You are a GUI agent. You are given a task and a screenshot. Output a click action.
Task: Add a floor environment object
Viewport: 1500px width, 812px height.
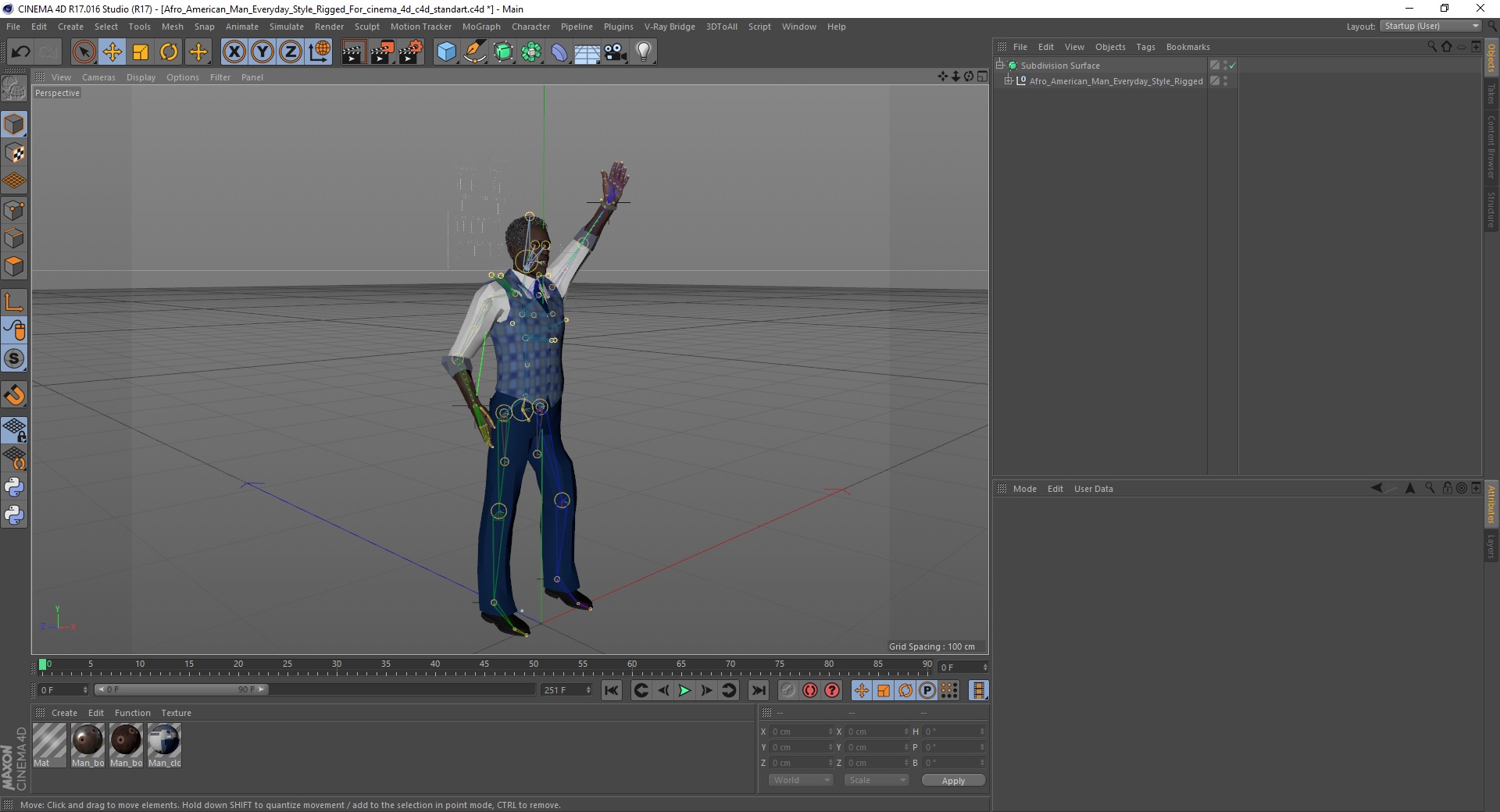click(587, 52)
